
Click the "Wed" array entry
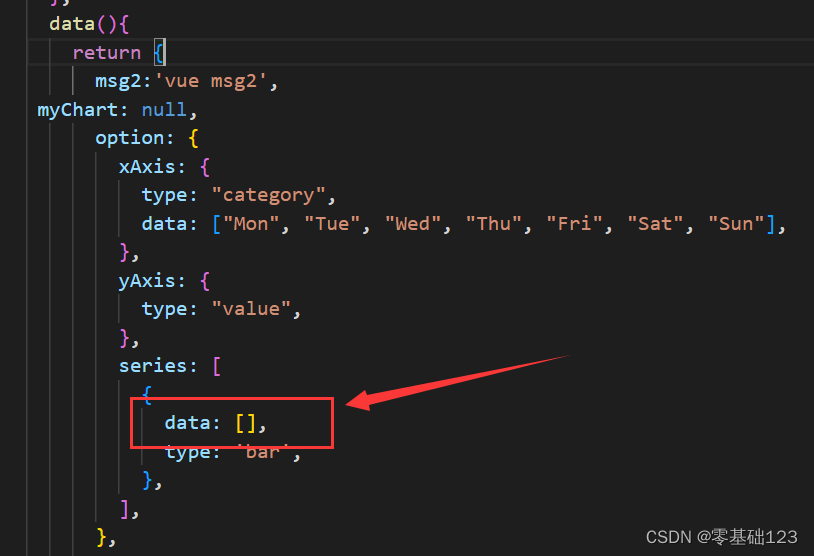point(413,224)
